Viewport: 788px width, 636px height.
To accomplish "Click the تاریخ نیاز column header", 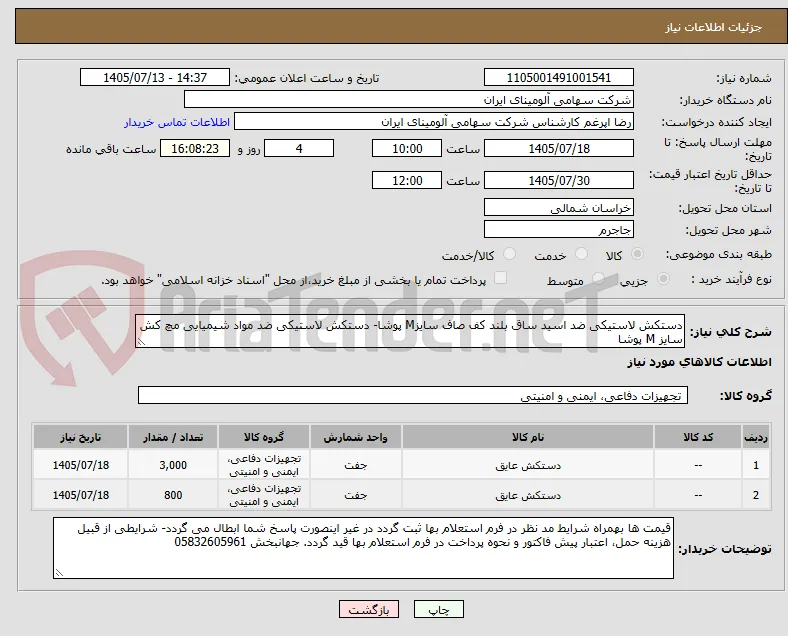I will tap(80, 437).
